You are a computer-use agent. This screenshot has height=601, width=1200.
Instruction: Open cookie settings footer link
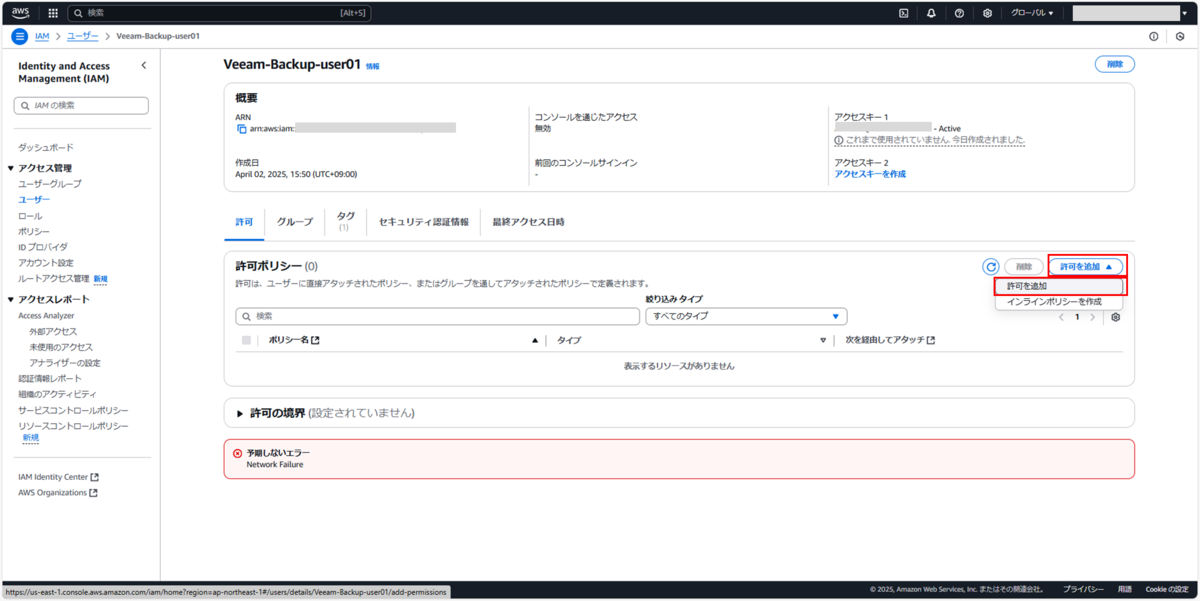pyautogui.click(x=1169, y=590)
